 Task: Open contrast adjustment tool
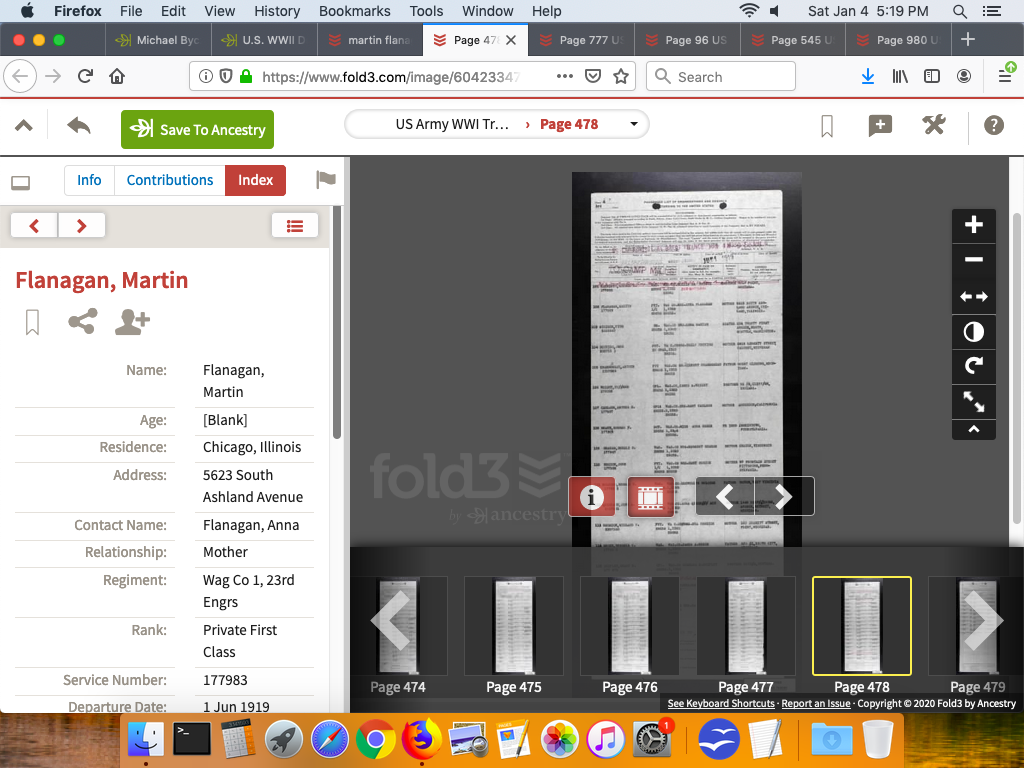[973, 331]
